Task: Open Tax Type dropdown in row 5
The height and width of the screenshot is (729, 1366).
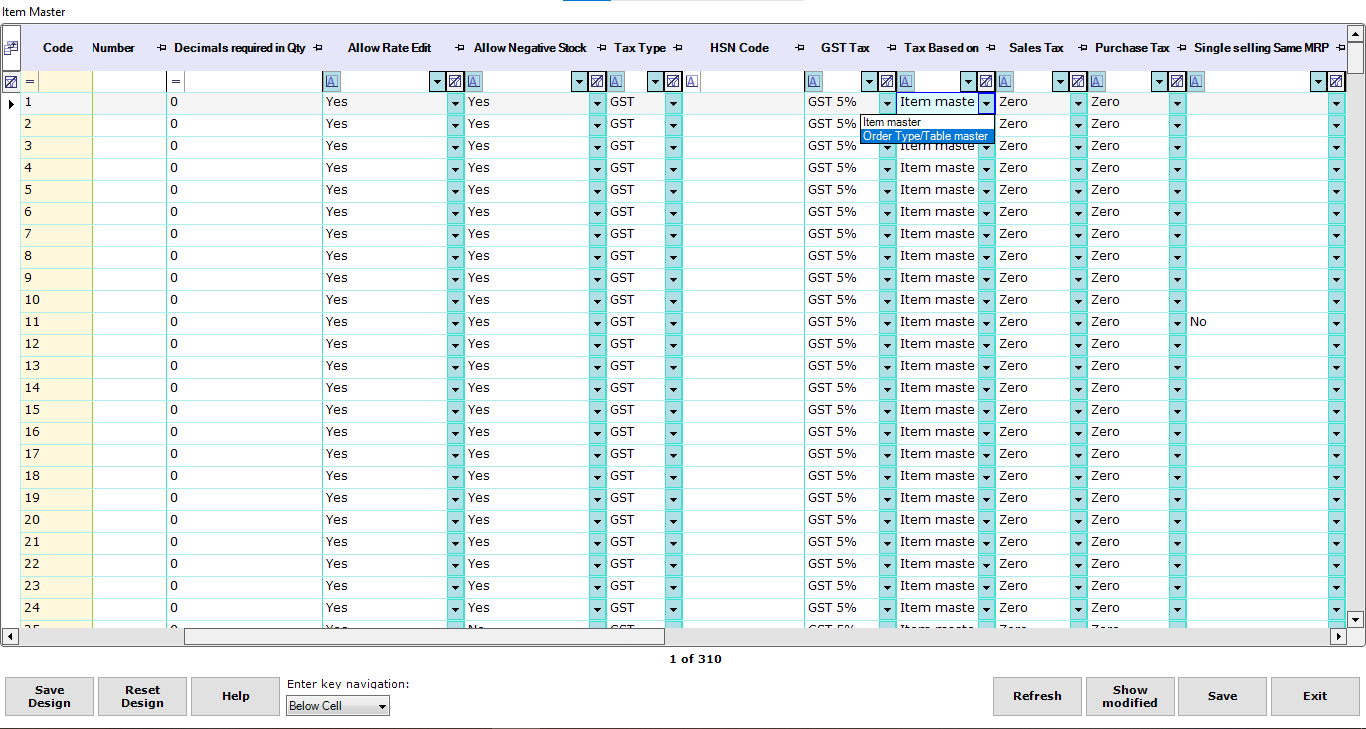Action: pos(673,190)
